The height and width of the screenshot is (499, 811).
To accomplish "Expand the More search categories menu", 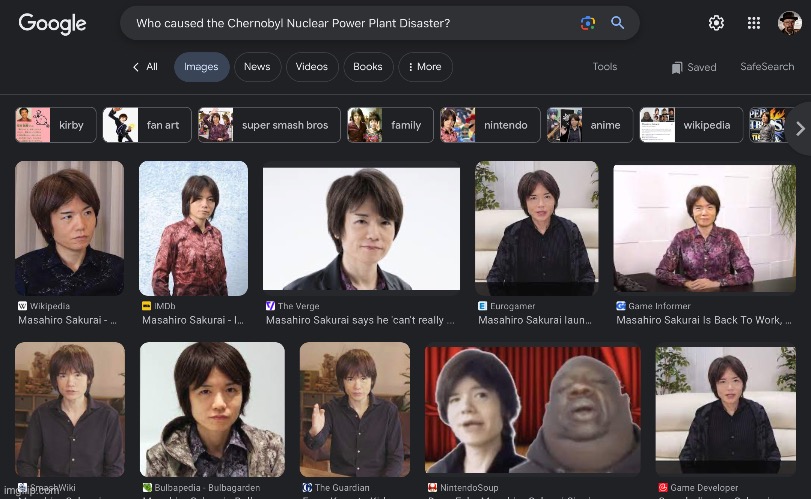I will coord(425,67).
